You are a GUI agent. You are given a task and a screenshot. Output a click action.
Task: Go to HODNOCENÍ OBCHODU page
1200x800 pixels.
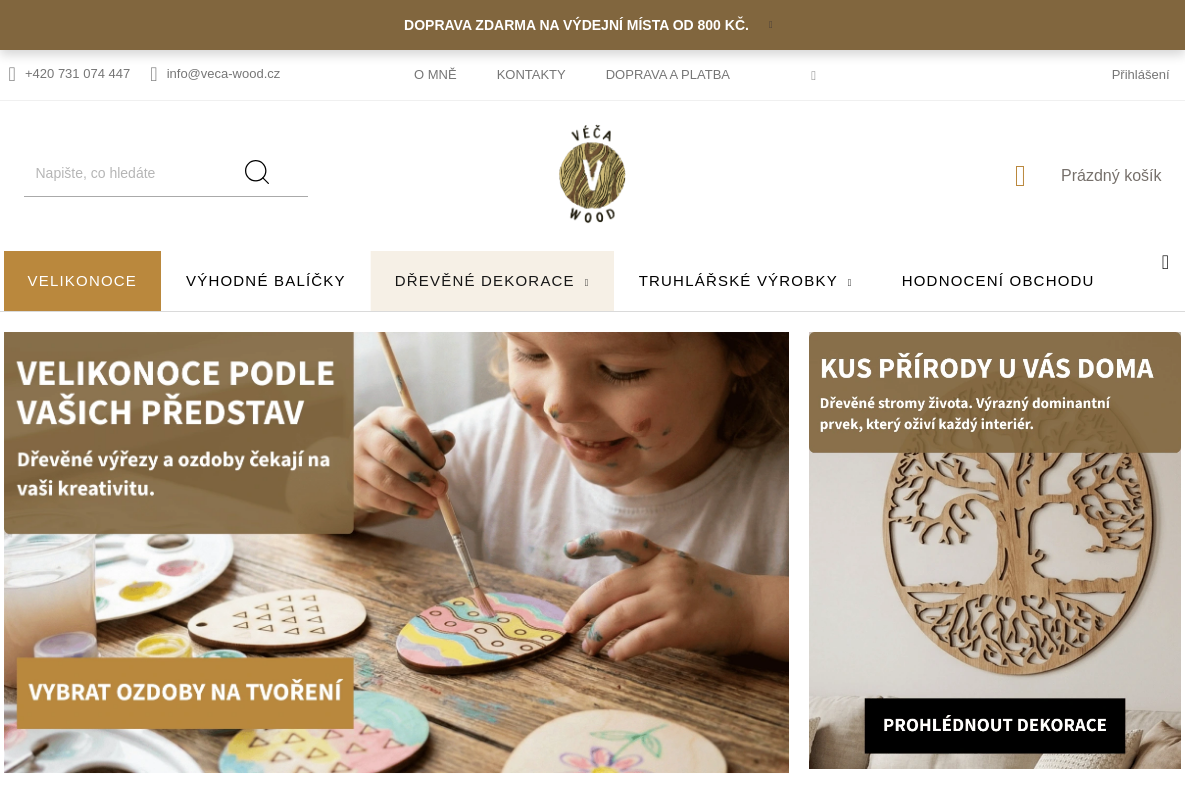[998, 281]
